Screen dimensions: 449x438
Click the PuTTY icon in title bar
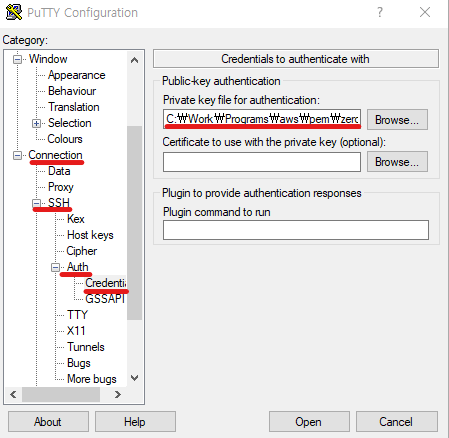pos(14,12)
